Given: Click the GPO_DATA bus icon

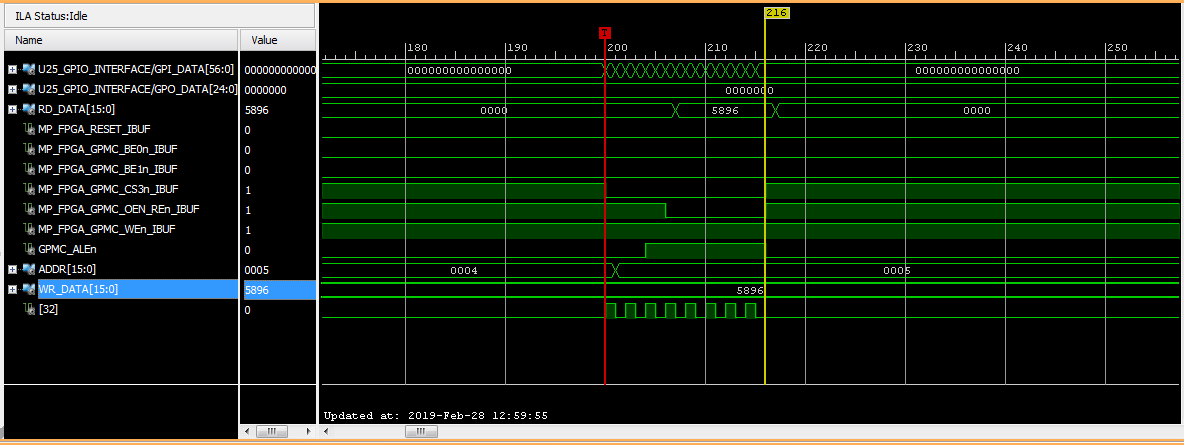Looking at the screenshot, I should pos(28,89).
